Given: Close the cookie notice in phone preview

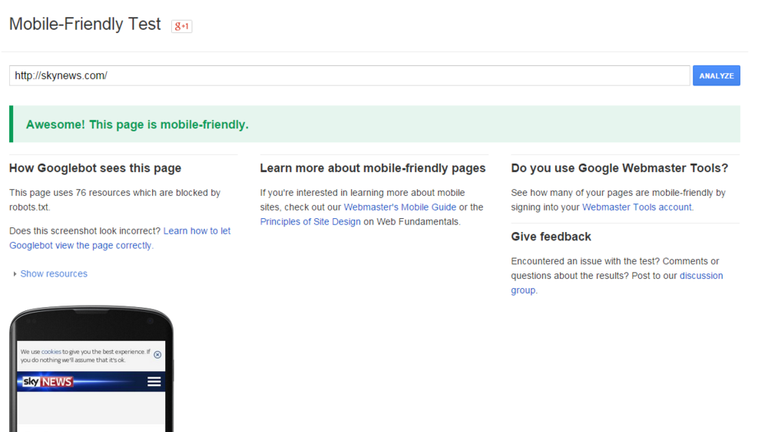Looking at the screenshot, I should tap(158, 355).
